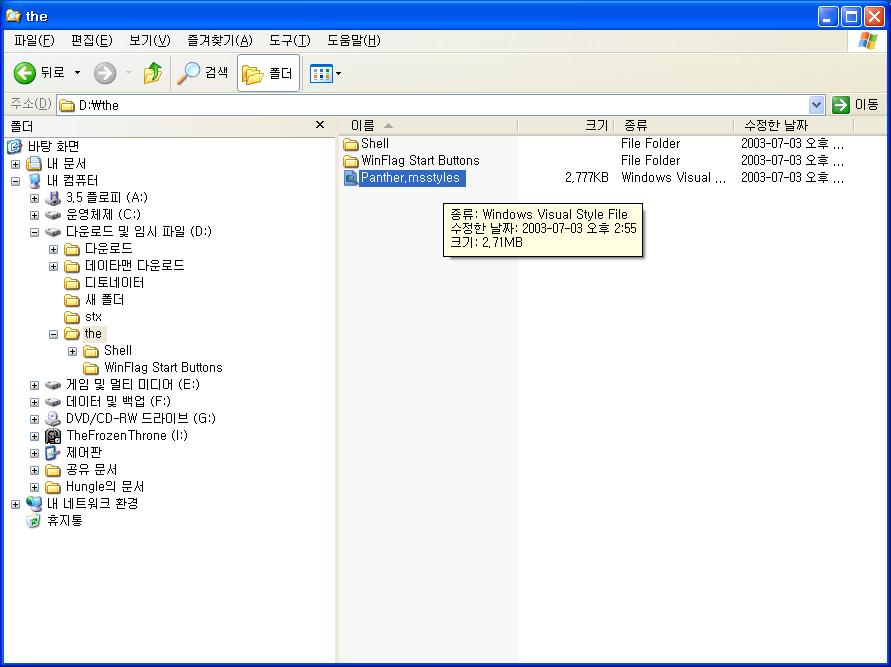The height and width of the screenshot is (667, 891).
Task: Open the Views dropdown in toolbar
Action: [326, 74]
